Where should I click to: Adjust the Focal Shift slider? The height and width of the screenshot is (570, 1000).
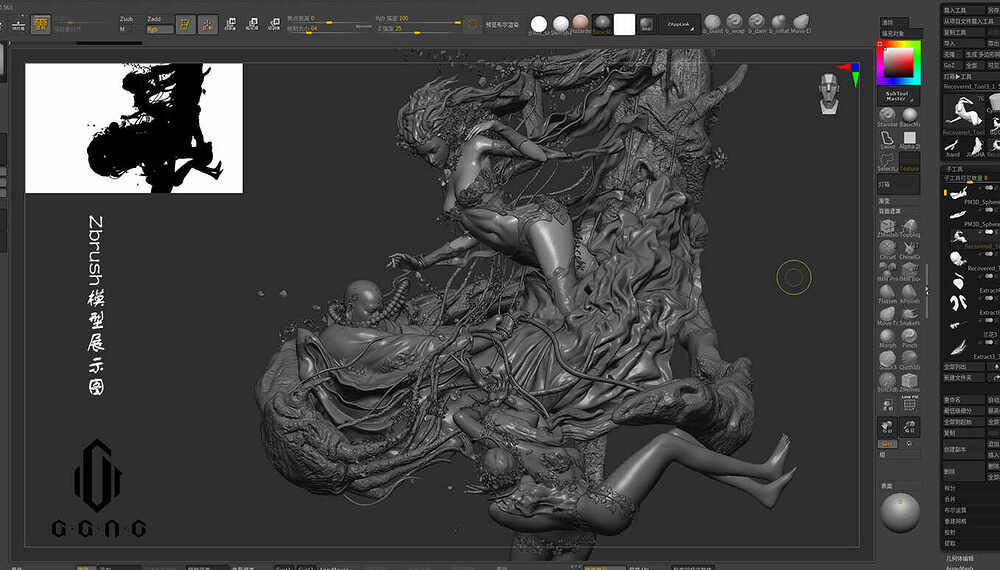click(x=329, y=19)
